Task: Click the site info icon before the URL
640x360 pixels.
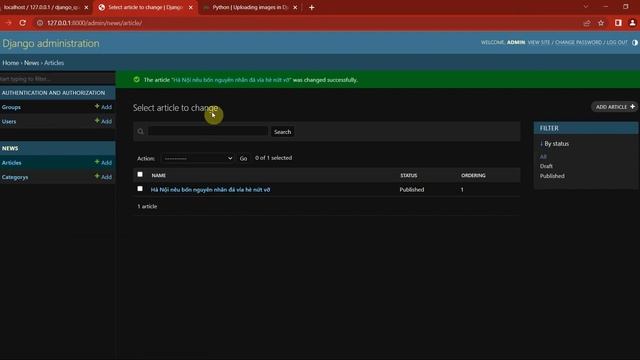Action: (x=40, y=23)
